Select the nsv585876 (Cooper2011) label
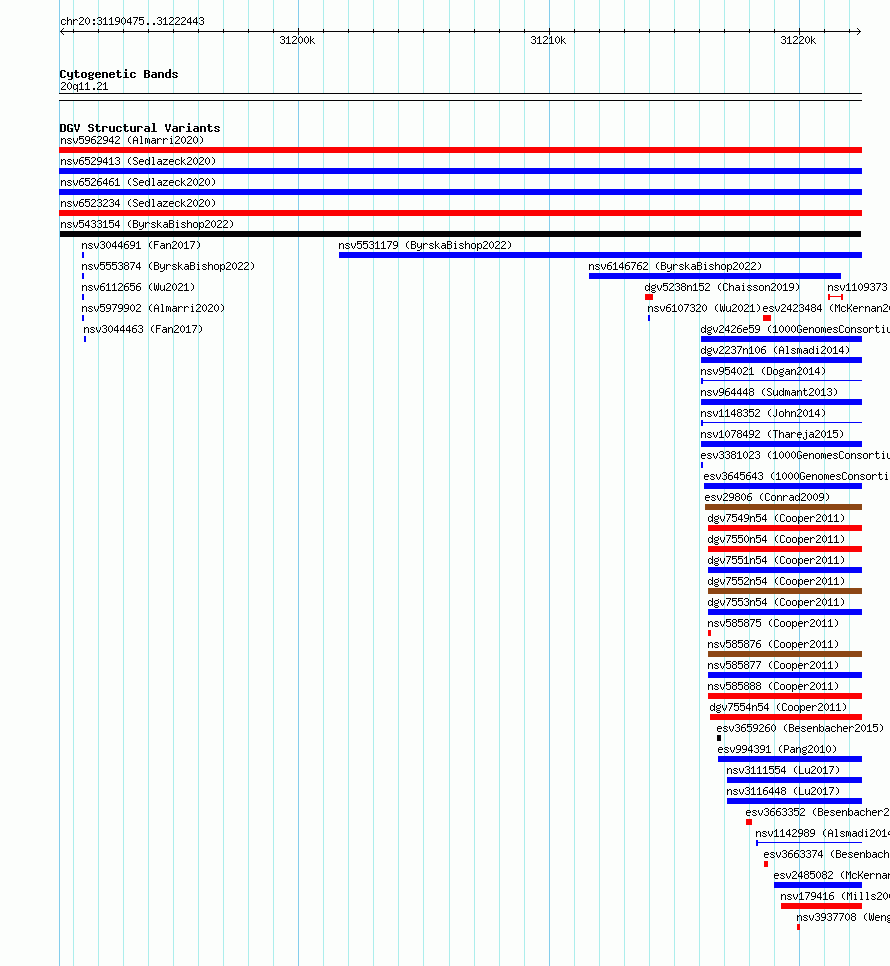Image resolution: width=890 pixels, height=966 pixels. pyautogui.click(x=774, y=643)
